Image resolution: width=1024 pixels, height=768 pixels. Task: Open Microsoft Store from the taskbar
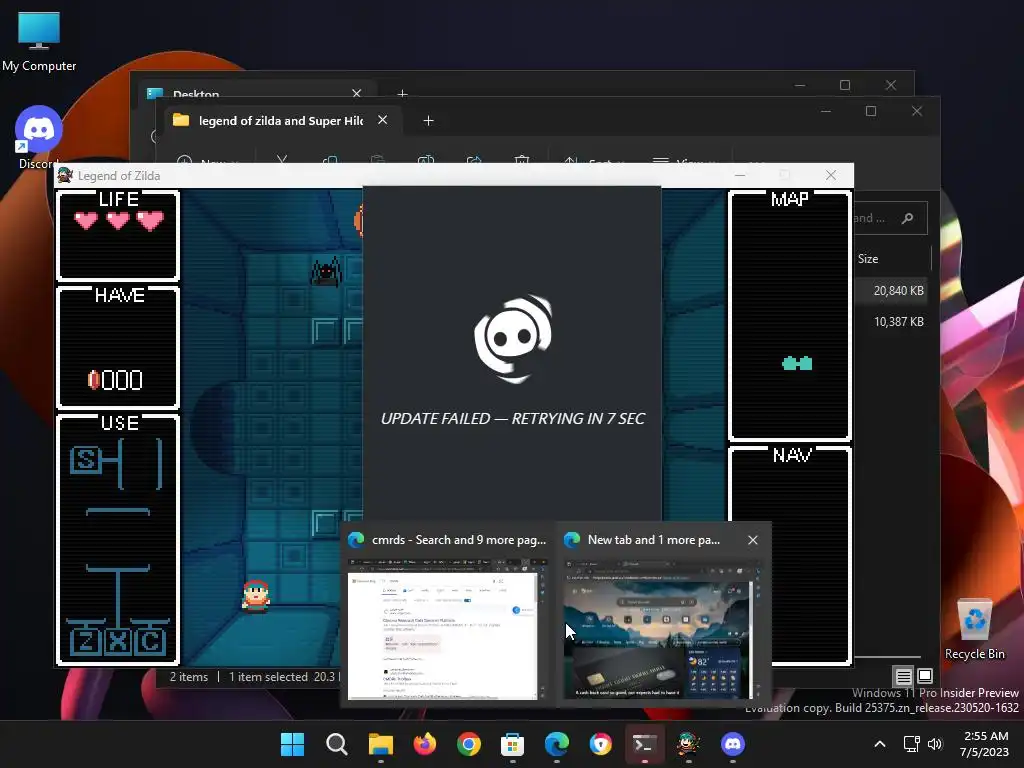coord(513,744)
